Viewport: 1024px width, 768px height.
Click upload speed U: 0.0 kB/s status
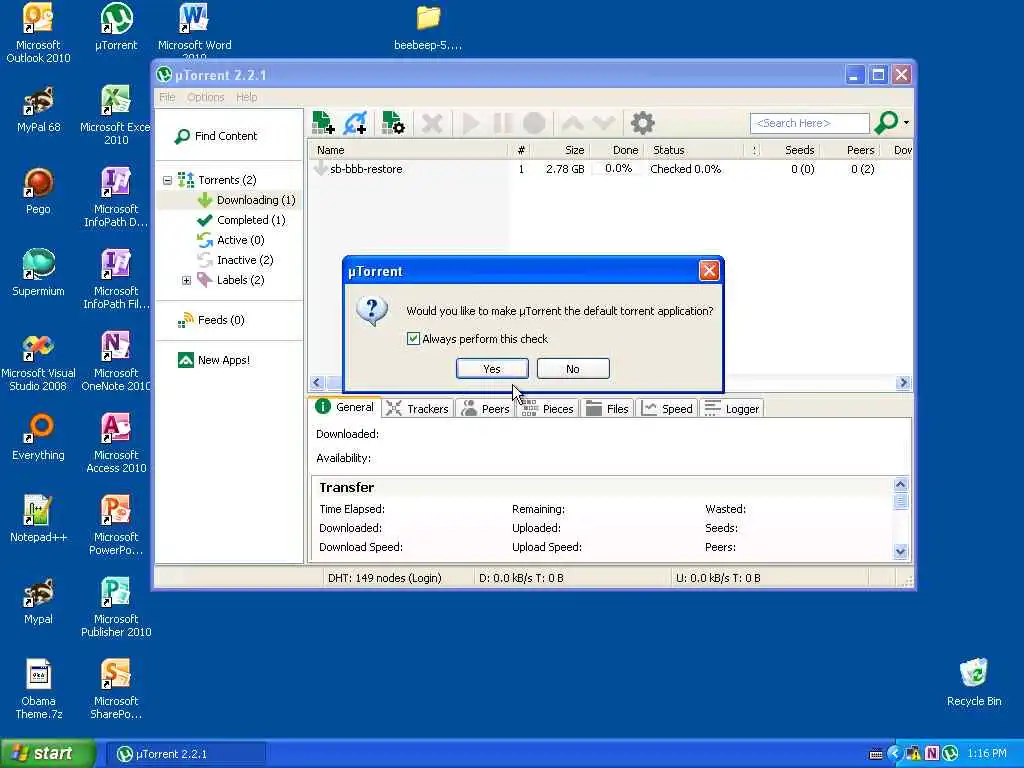[718, 578]
